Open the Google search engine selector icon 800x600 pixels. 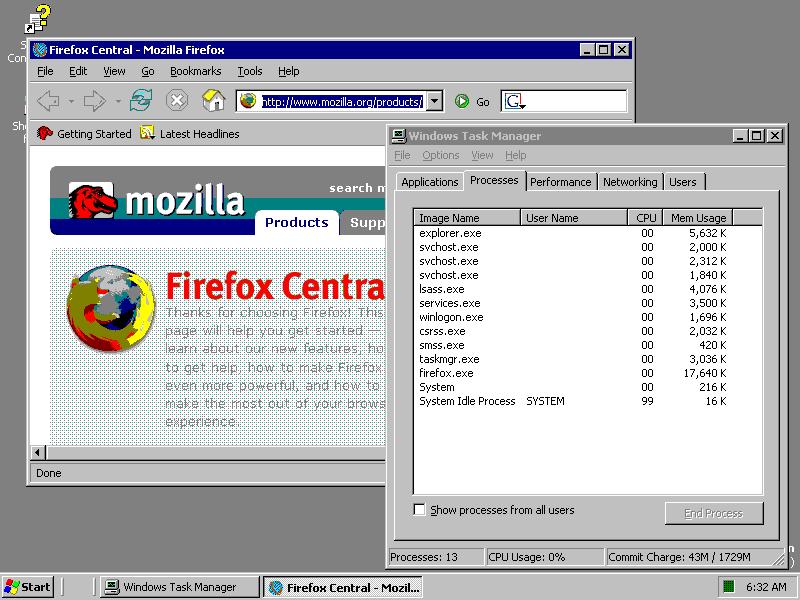(x=514, y=102)
